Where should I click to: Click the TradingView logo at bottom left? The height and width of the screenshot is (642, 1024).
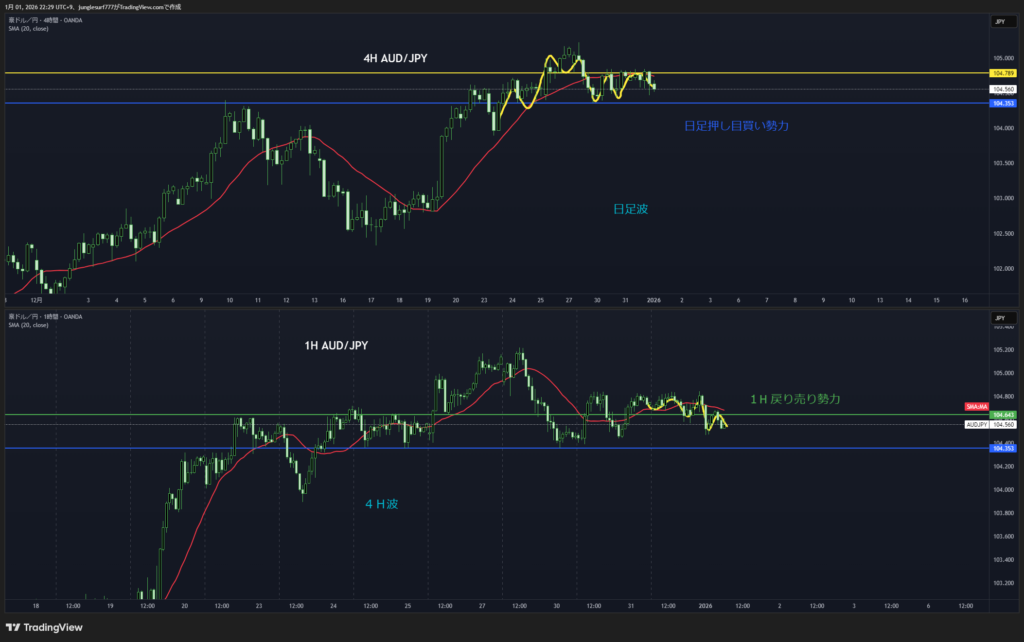click(45, 626)
